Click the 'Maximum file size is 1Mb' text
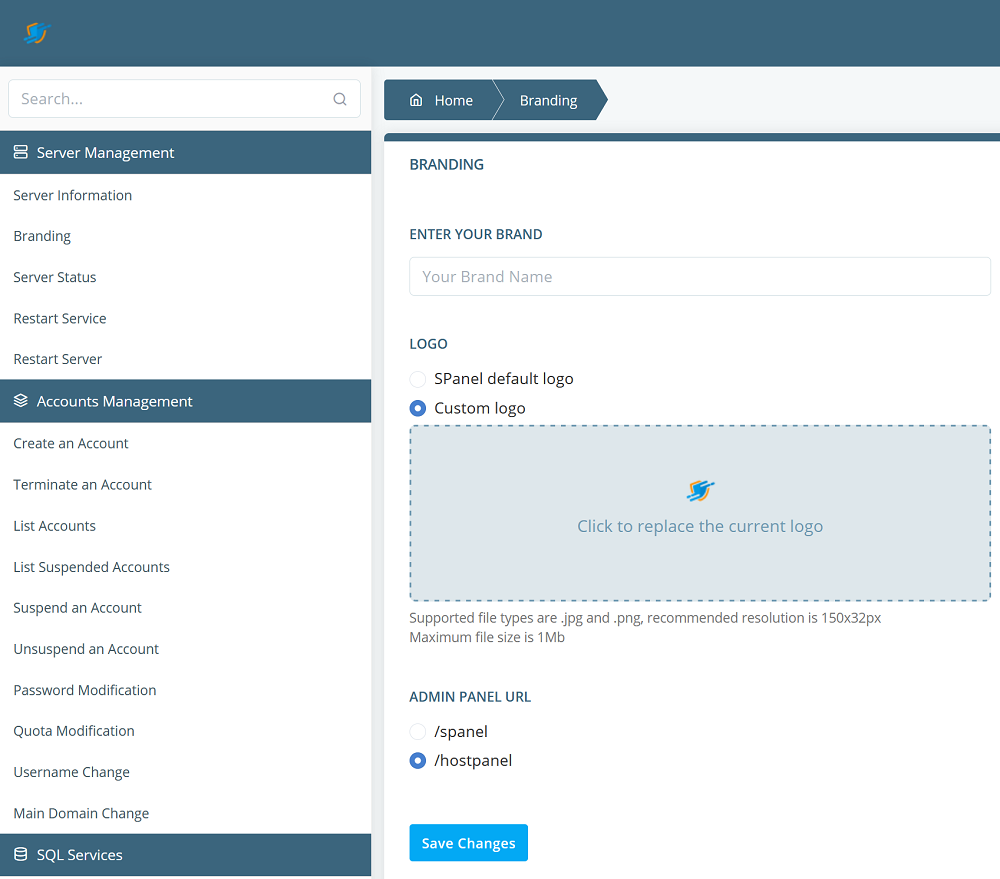1000x879 pixels. click(487, 637)
